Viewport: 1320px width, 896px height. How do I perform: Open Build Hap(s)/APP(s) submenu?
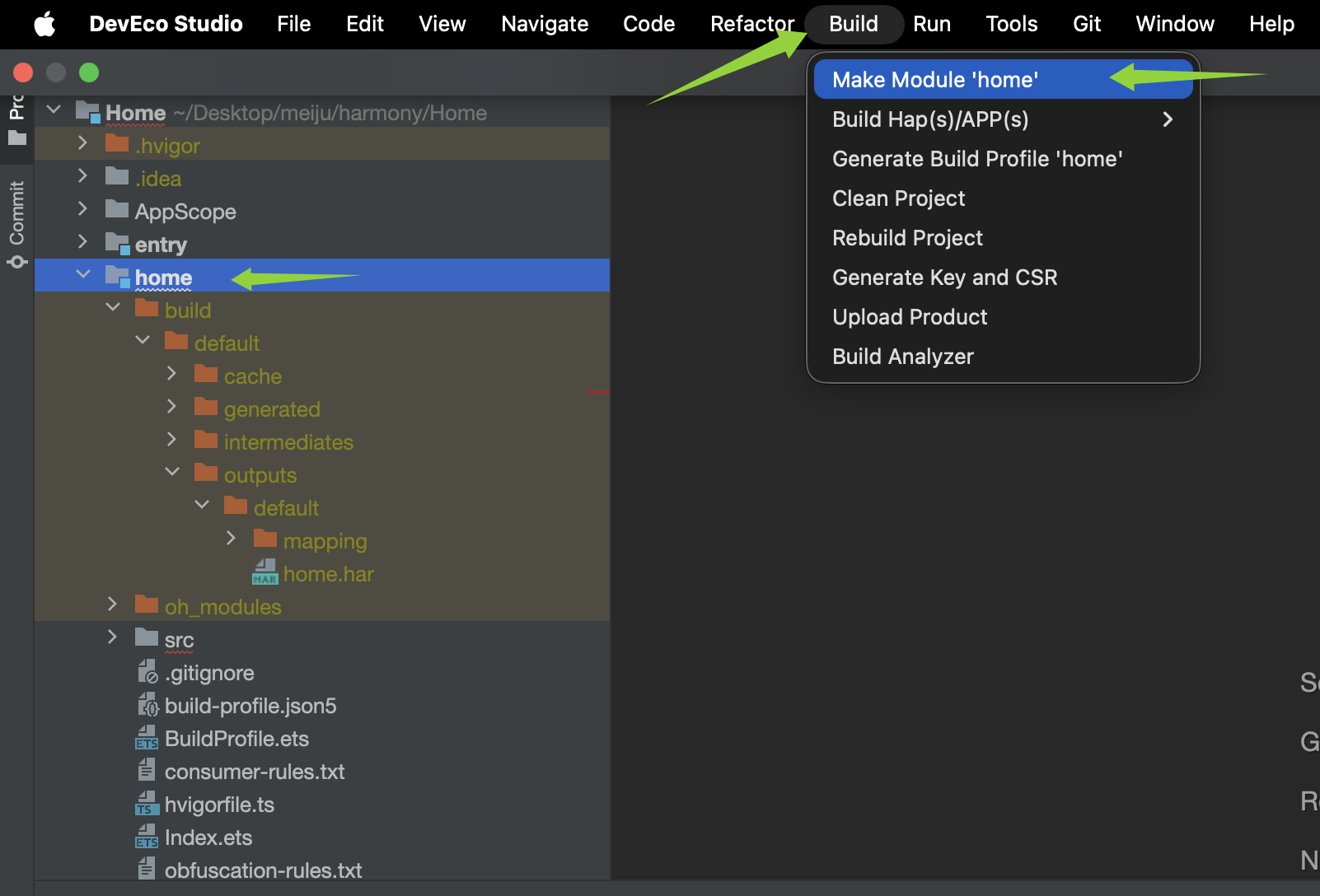(1003, 119)
